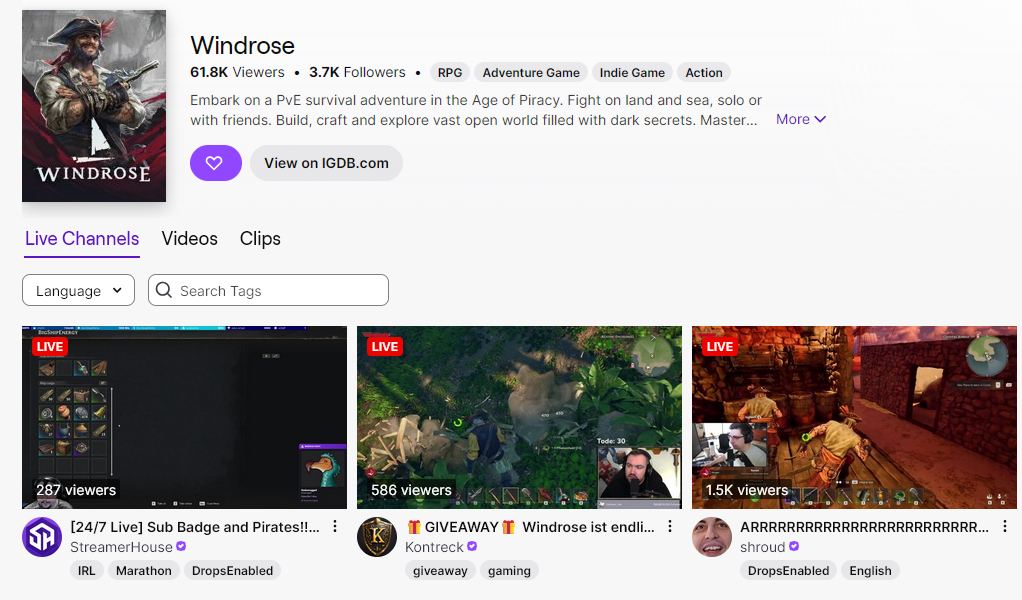The width and height of the screenshot is (1022, 600).
Task: Follow Windrose with the heart button
Action: (x=216, y=163)
